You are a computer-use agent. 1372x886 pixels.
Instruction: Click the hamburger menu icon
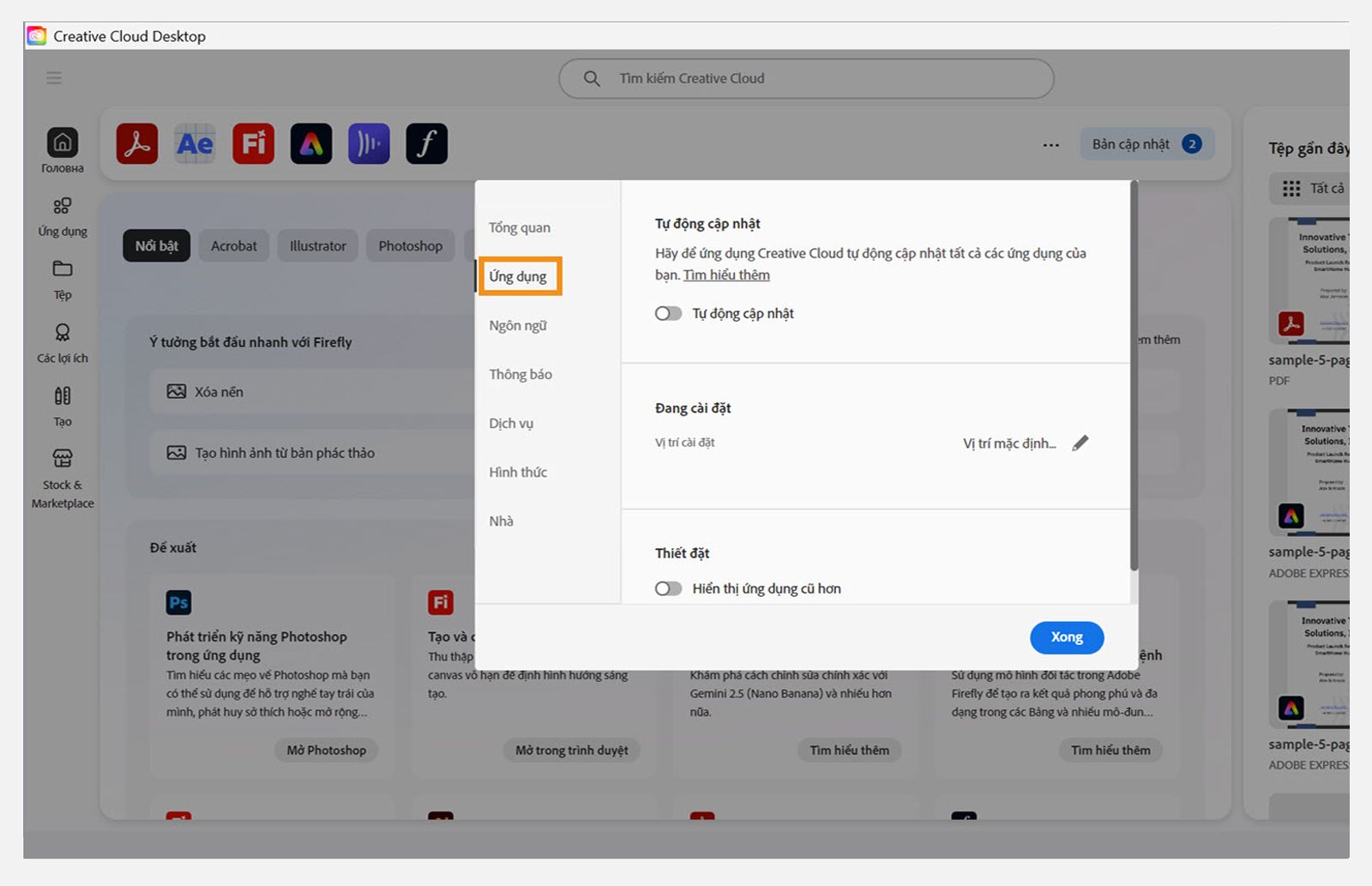coord(54,78)
